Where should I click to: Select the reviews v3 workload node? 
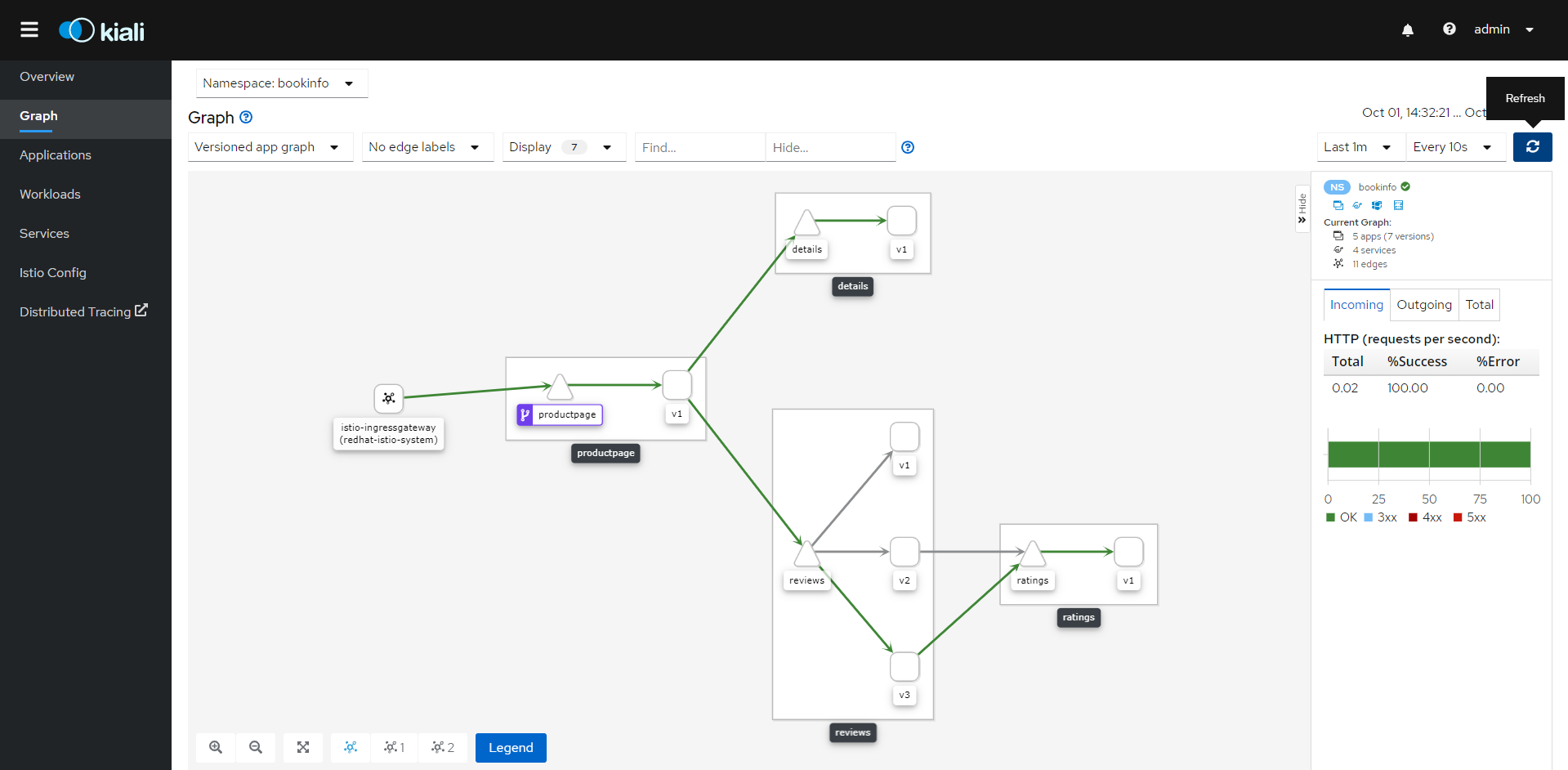click(x=905, y=666)
